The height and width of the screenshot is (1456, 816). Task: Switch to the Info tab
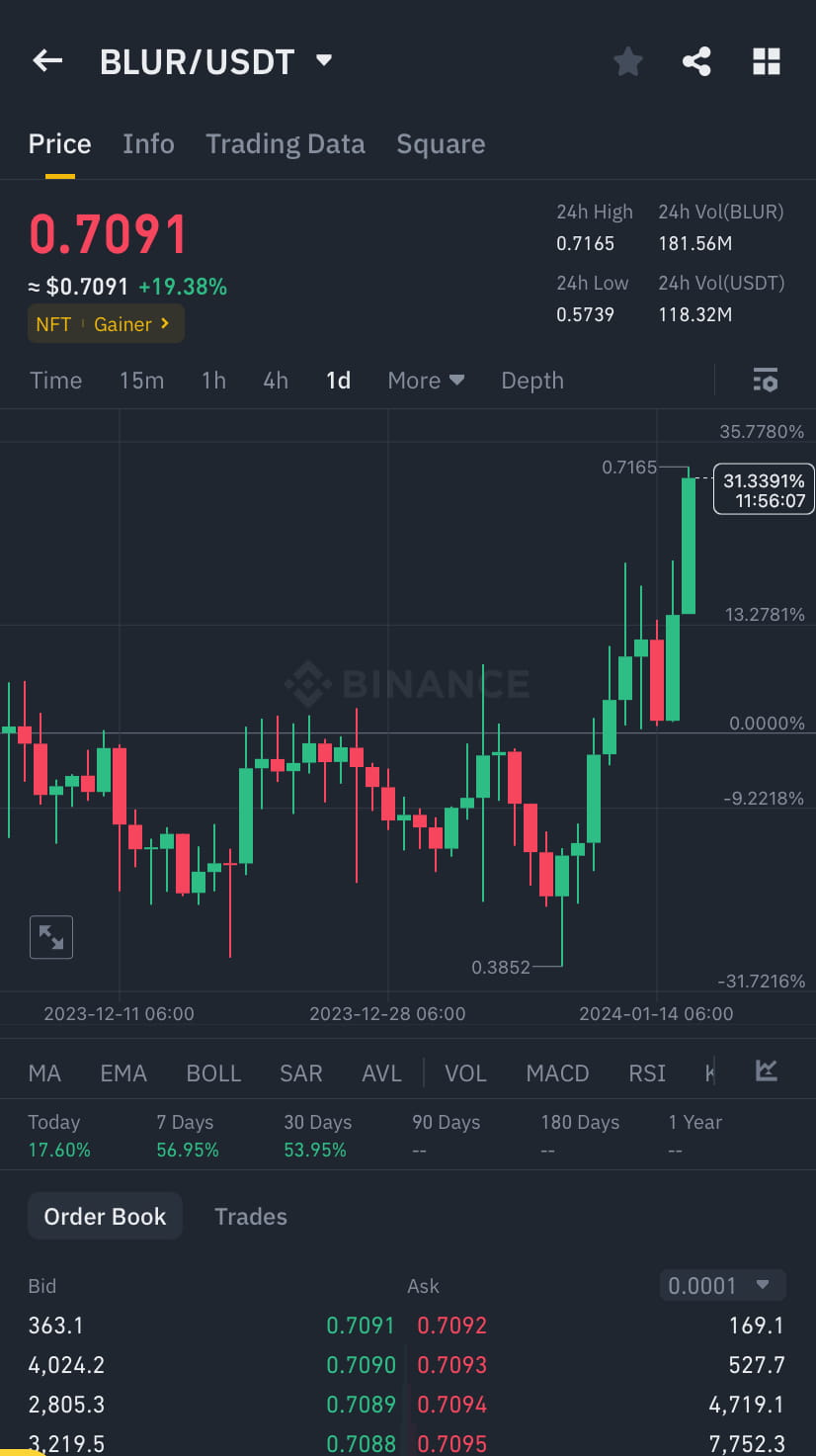[x=148, y=143]
